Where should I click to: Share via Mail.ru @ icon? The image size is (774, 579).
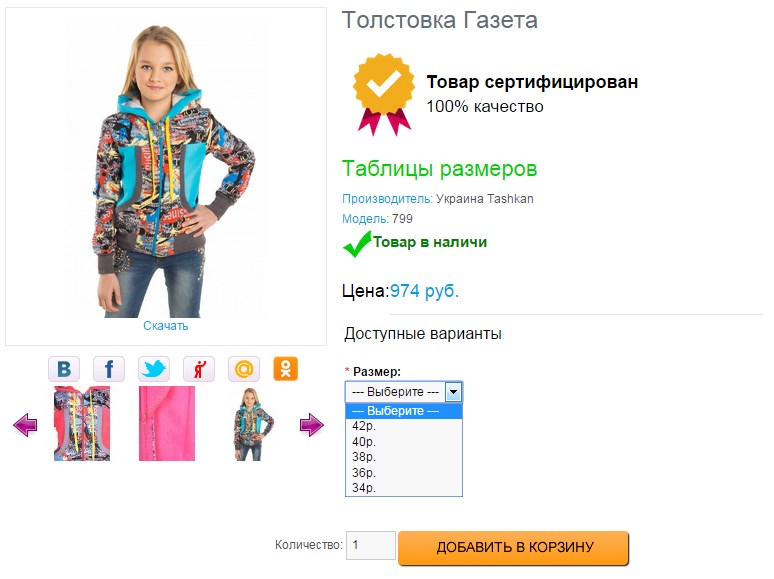pyautogui.click(x=243, y=369)
